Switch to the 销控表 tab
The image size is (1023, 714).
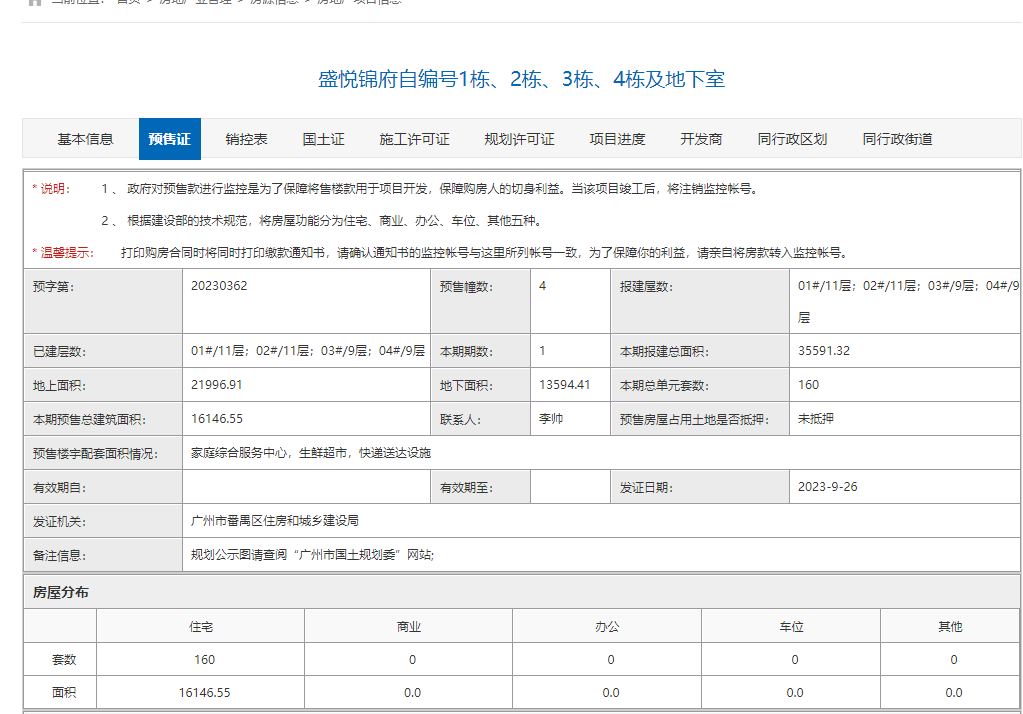point(247,139)
